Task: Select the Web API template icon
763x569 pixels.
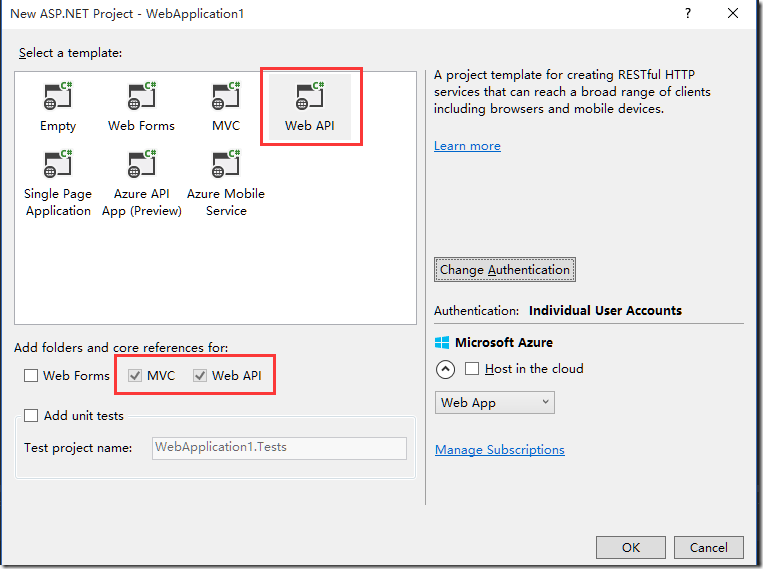Action: (x=310, y=96)
